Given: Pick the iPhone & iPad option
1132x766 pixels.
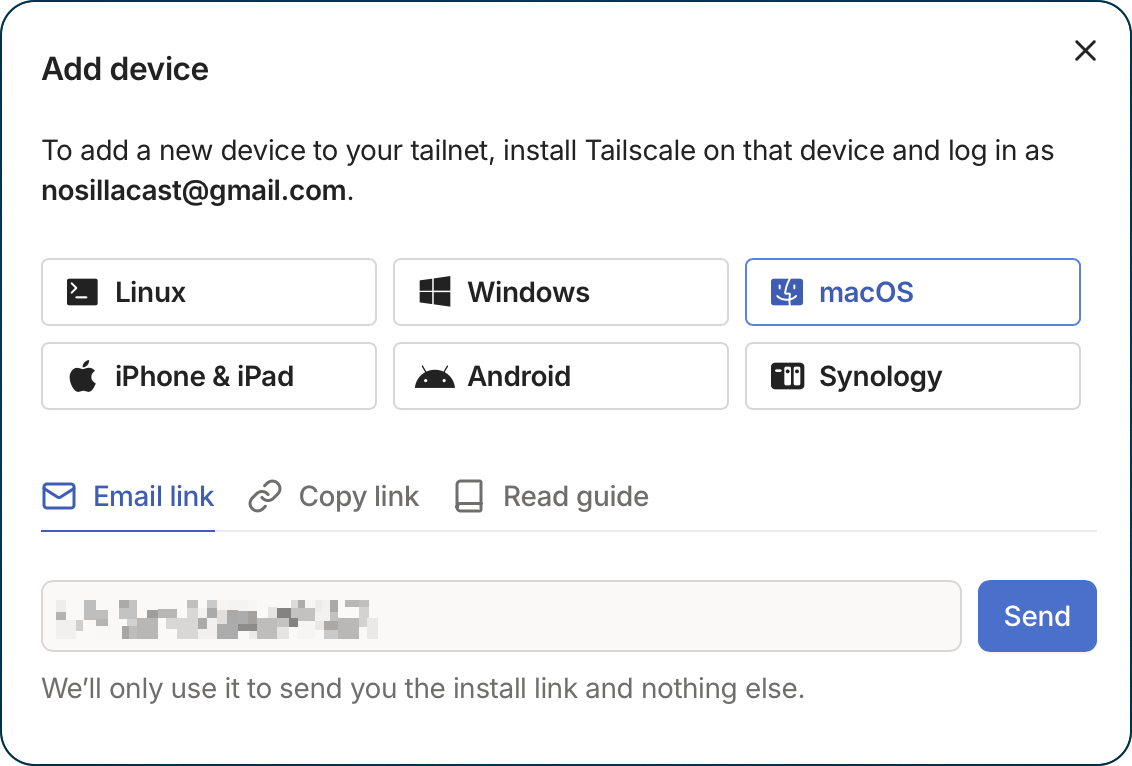Looking at the screenshot, I should coord(209,376).
